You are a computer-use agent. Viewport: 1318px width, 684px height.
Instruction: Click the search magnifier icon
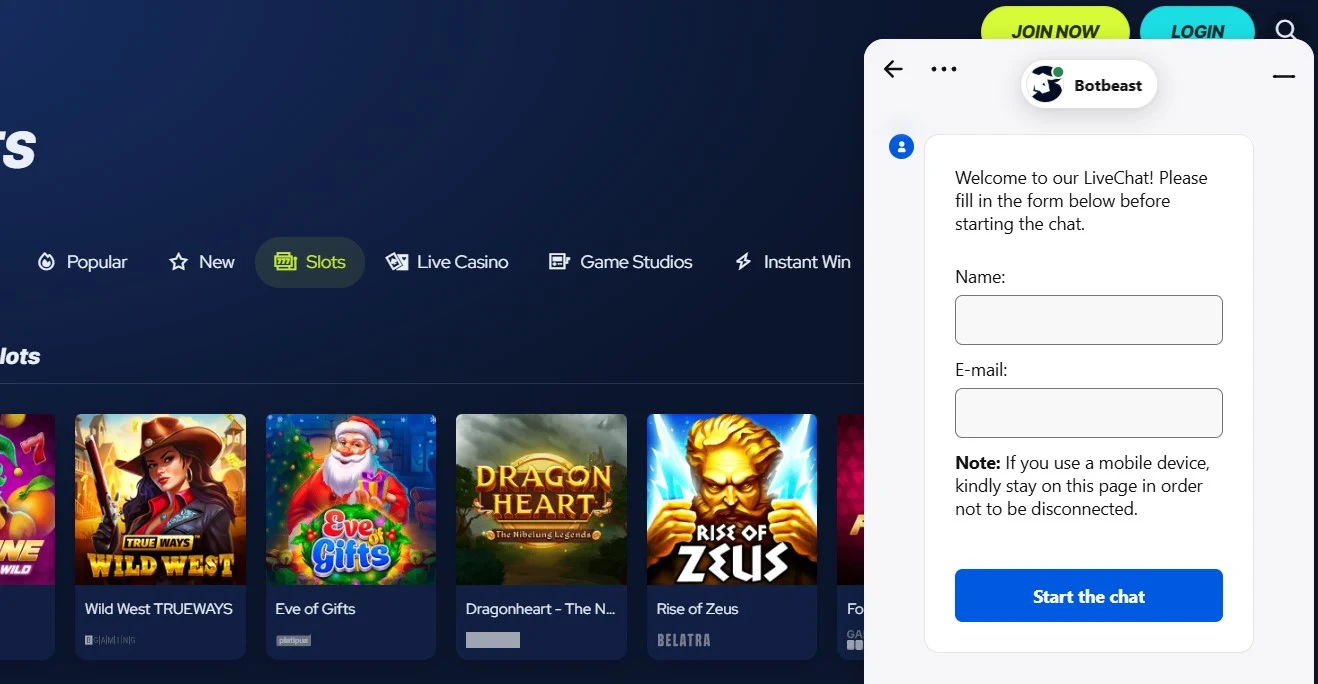tap(1286, 30)
